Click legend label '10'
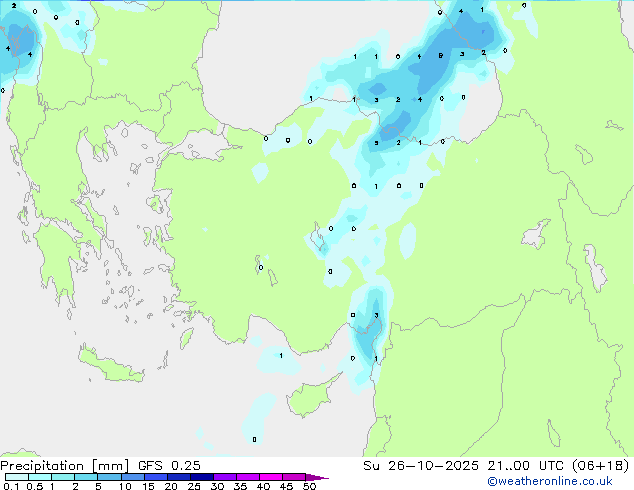Viewport: 634px width, 490px height. click(125, 486)
